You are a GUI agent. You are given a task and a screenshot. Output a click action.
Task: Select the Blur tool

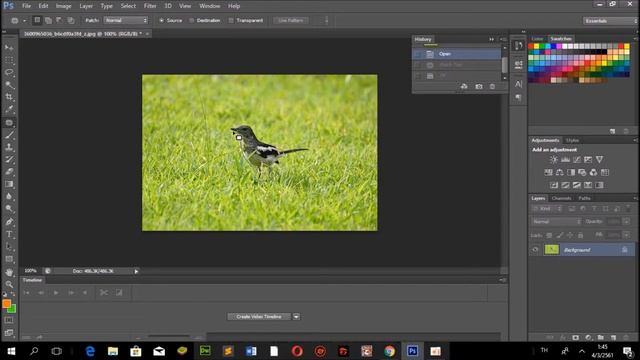pyautogui.click(x=9, y=196)
